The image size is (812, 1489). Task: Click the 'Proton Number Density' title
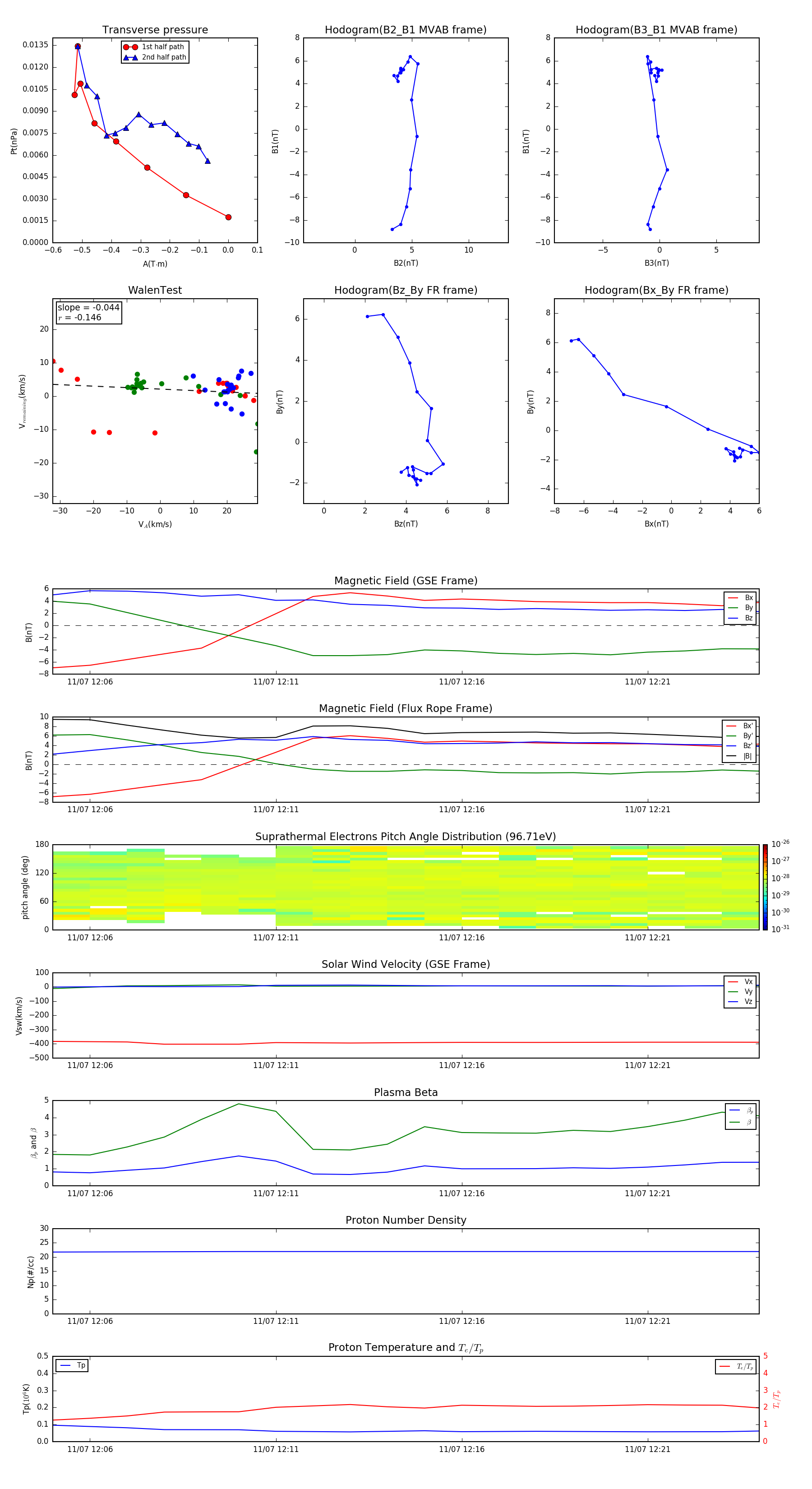pos(406,1220)
